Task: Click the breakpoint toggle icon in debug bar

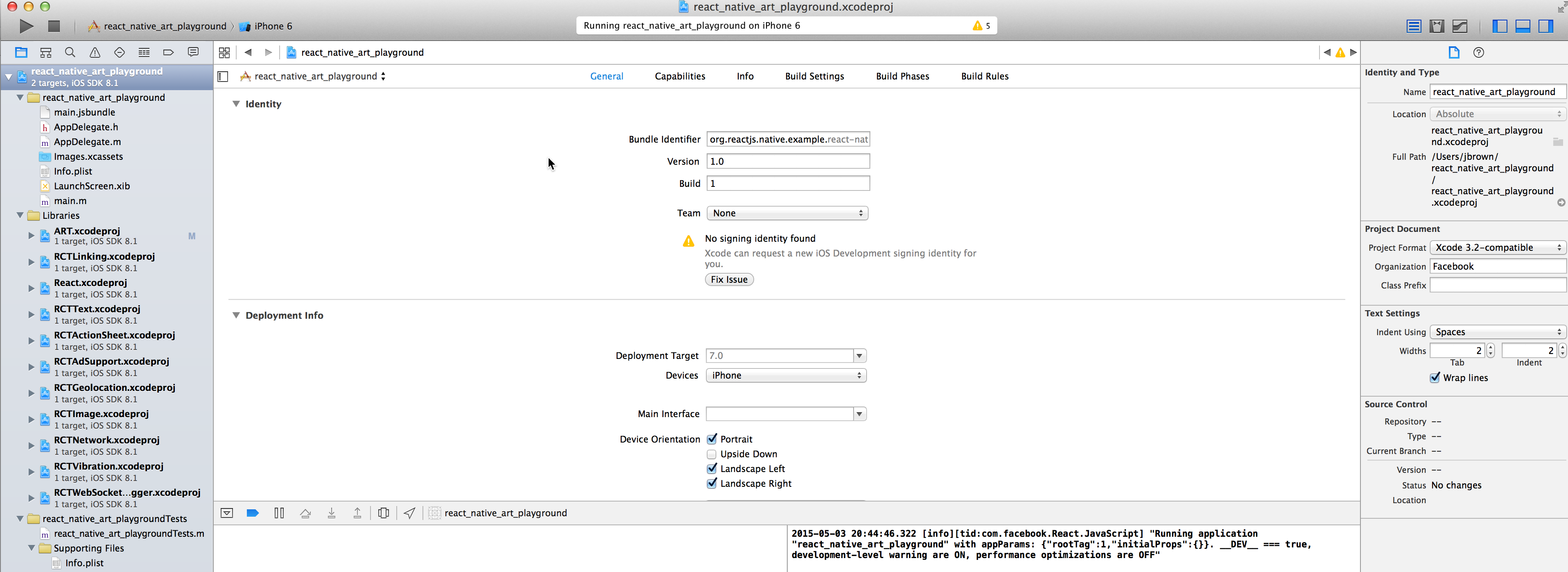Action: [x=252, y=512]
